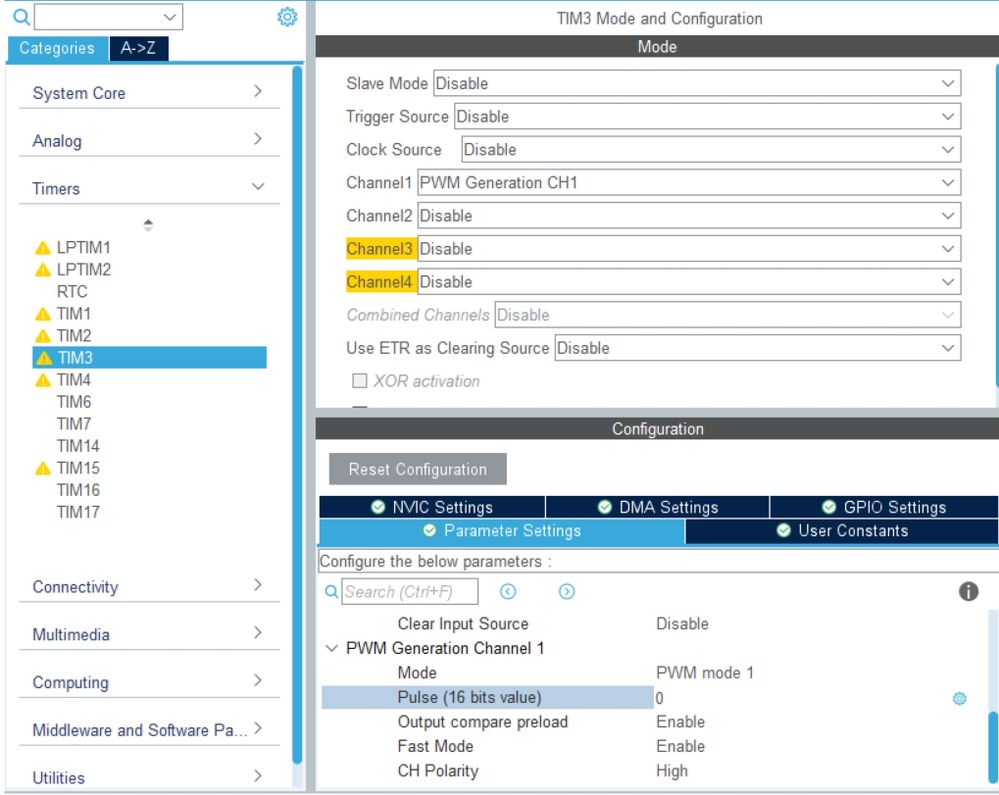Screen dimensions: 999x795
Task: Open the settings gear above categories
Action: point(287,17)
